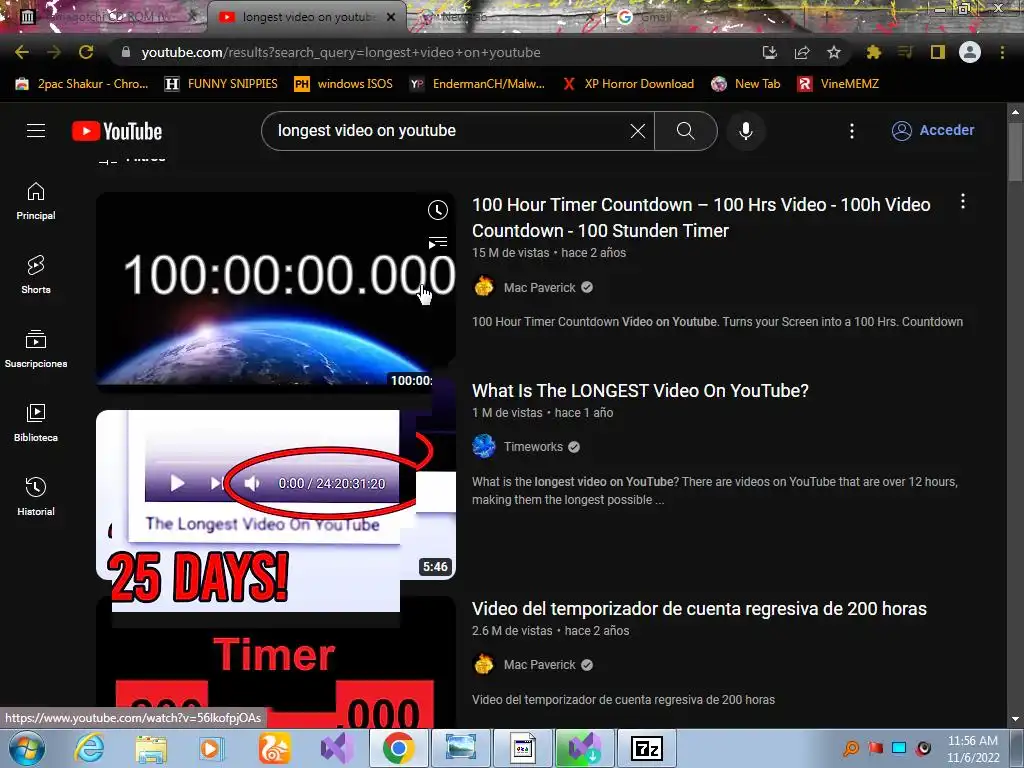The height and width of the screenshot is (768, 1024).
Task: Click the Timeworks channel avatar
Action: tap(484, 446)
